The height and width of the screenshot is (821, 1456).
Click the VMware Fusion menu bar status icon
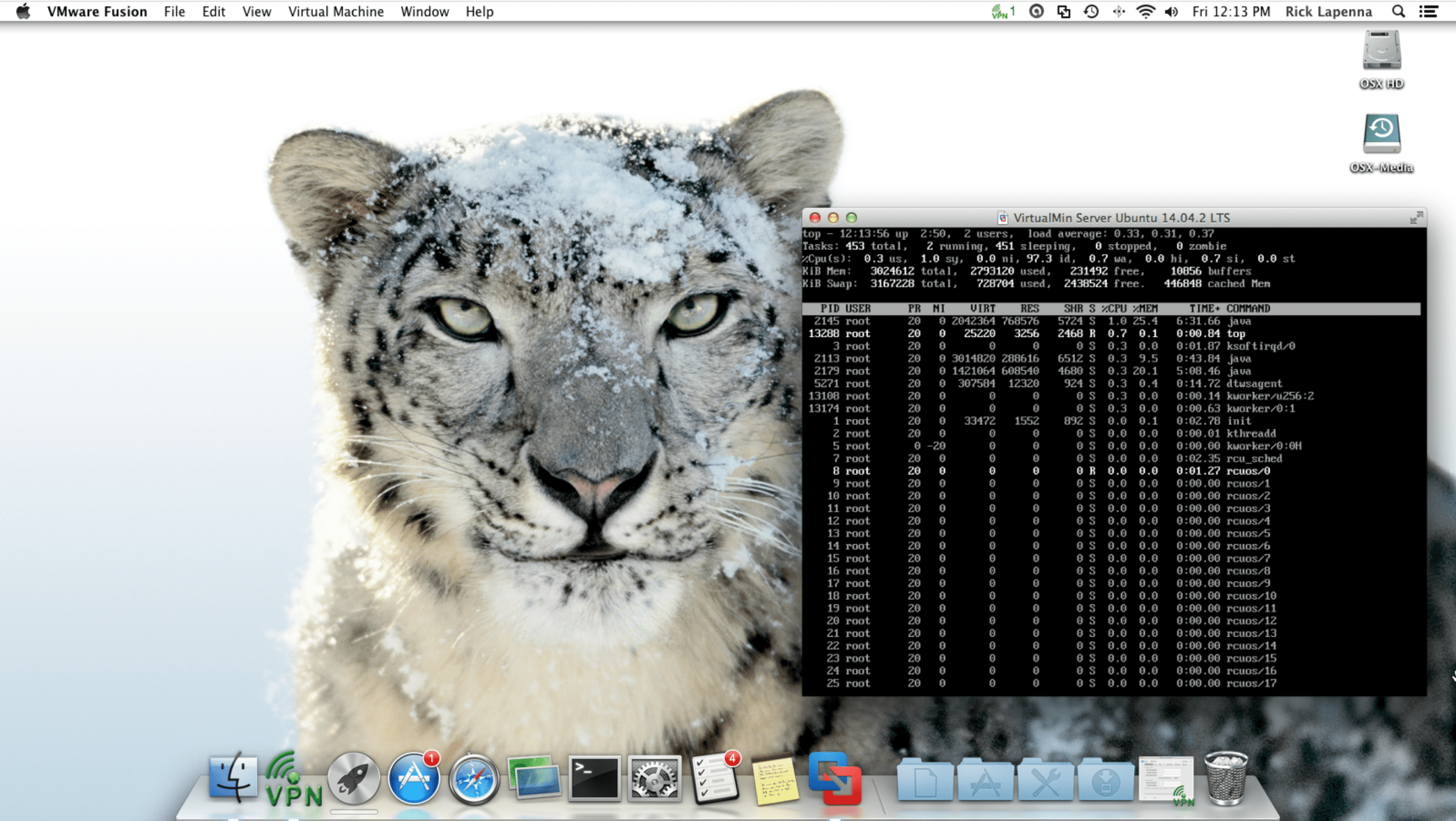[x=1064, y=11]
